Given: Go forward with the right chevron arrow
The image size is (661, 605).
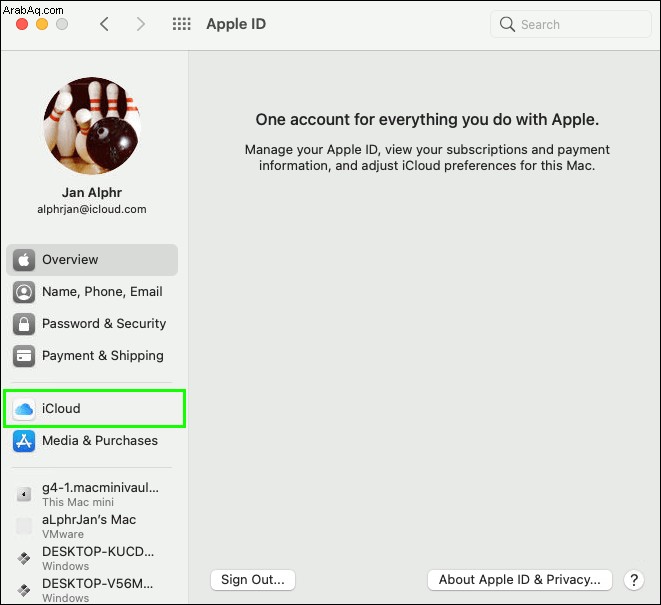Looking at the screenshot, I should click(141, 24).
